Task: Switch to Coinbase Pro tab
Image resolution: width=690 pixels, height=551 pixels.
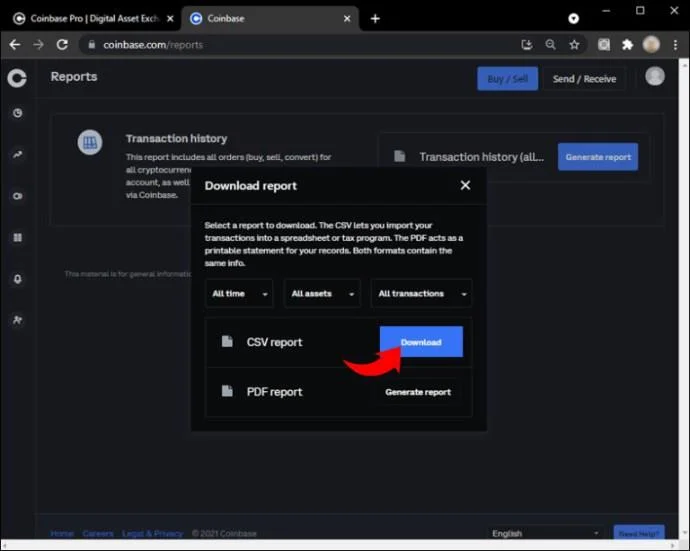Action: click(x=93, y=18)
